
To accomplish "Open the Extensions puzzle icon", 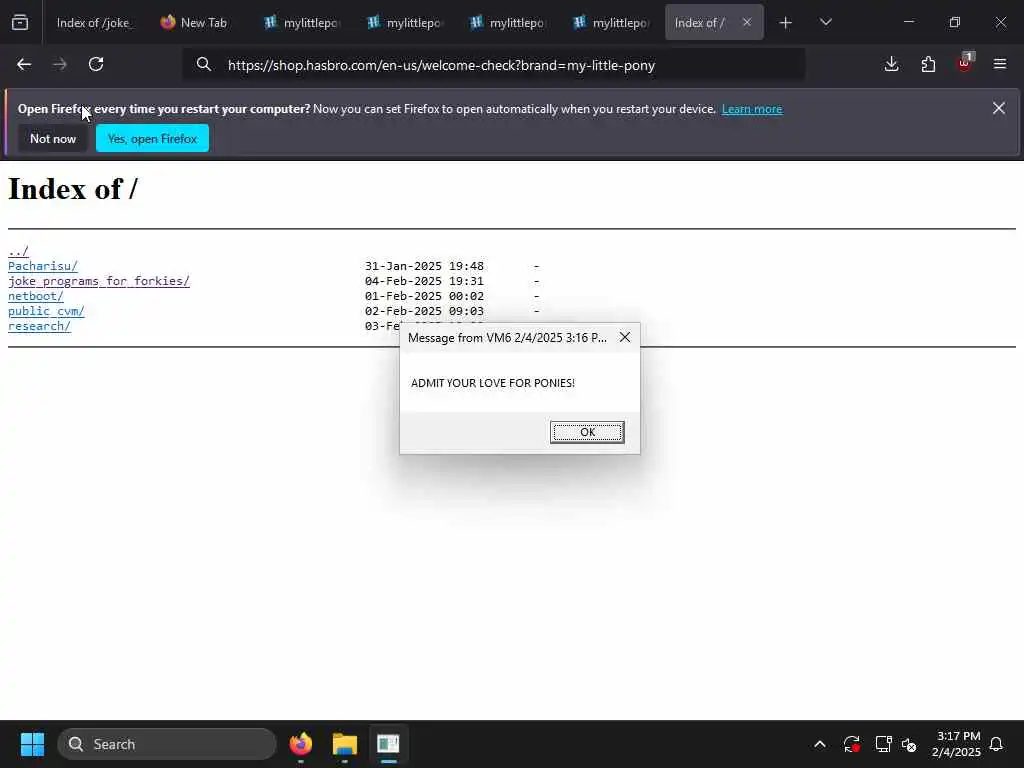I will 928,64.
